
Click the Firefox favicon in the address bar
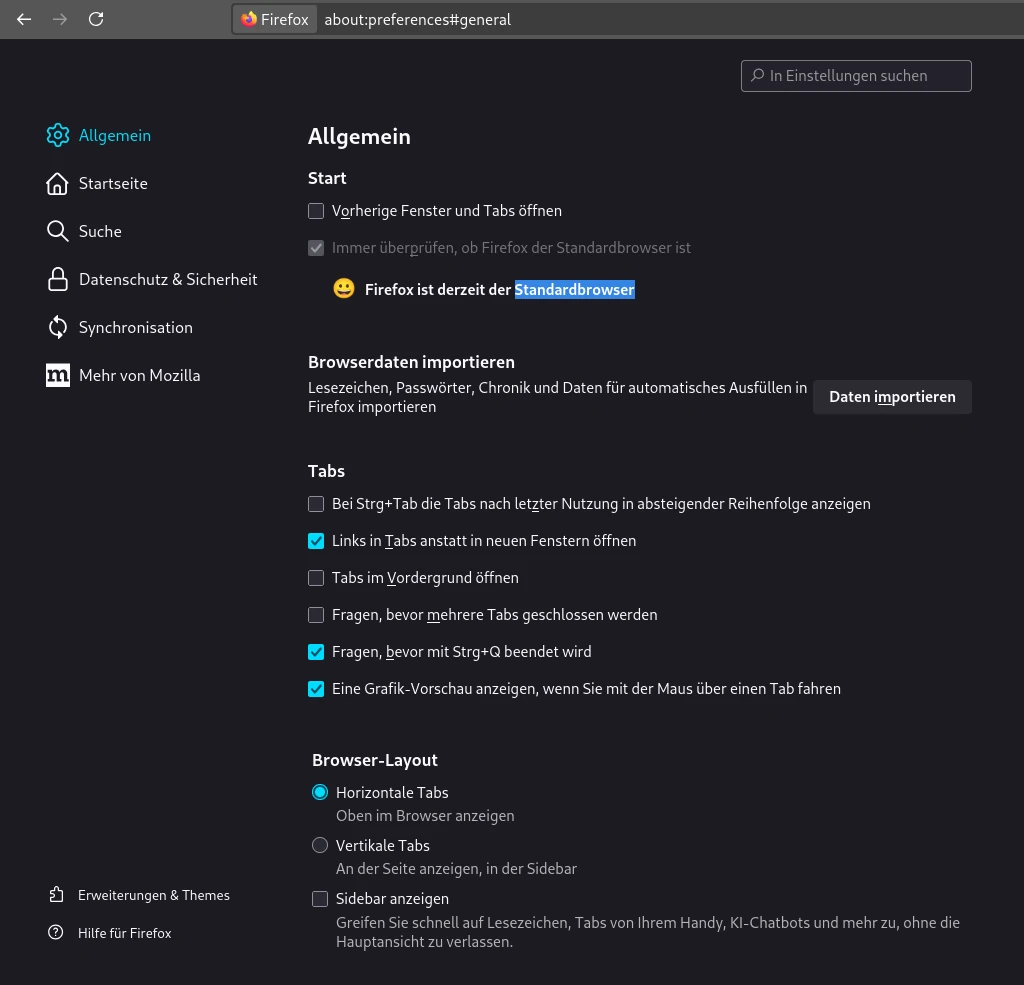[249, 19]
